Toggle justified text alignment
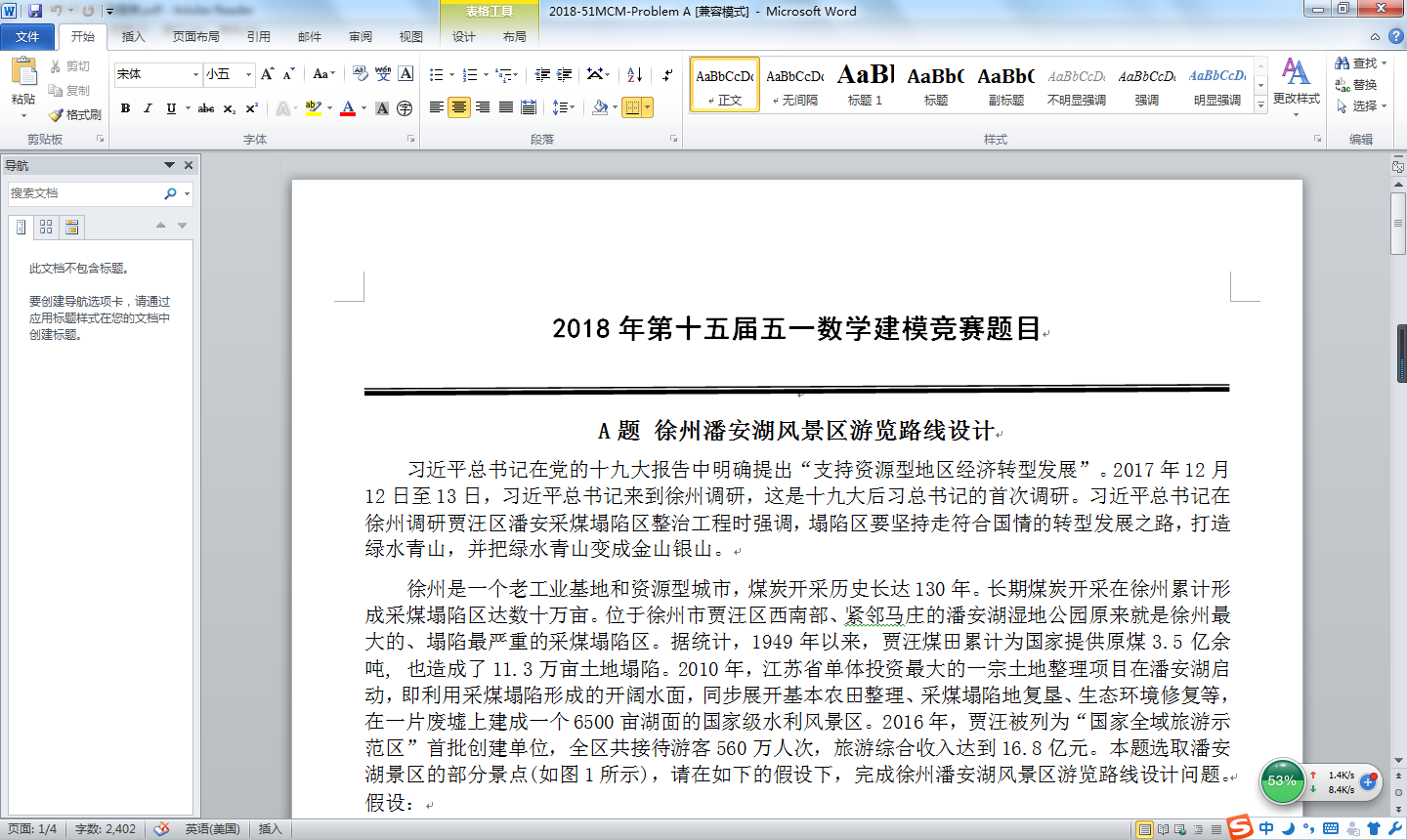1407x840 pixels. click(x=506, y=107)
